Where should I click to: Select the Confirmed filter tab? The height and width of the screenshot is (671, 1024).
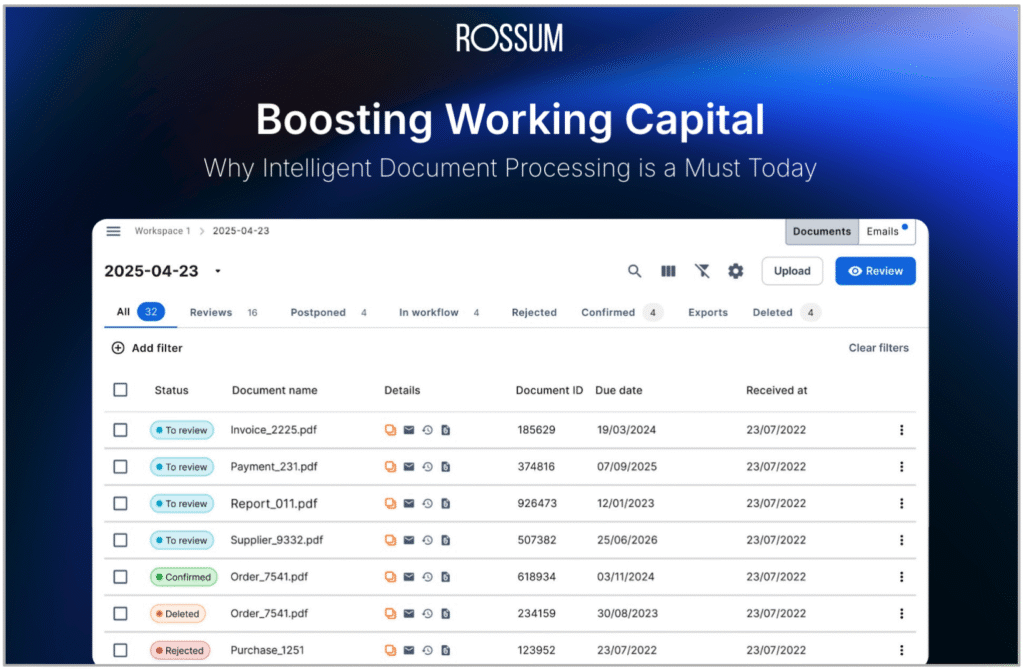click(x=609, y=312)
